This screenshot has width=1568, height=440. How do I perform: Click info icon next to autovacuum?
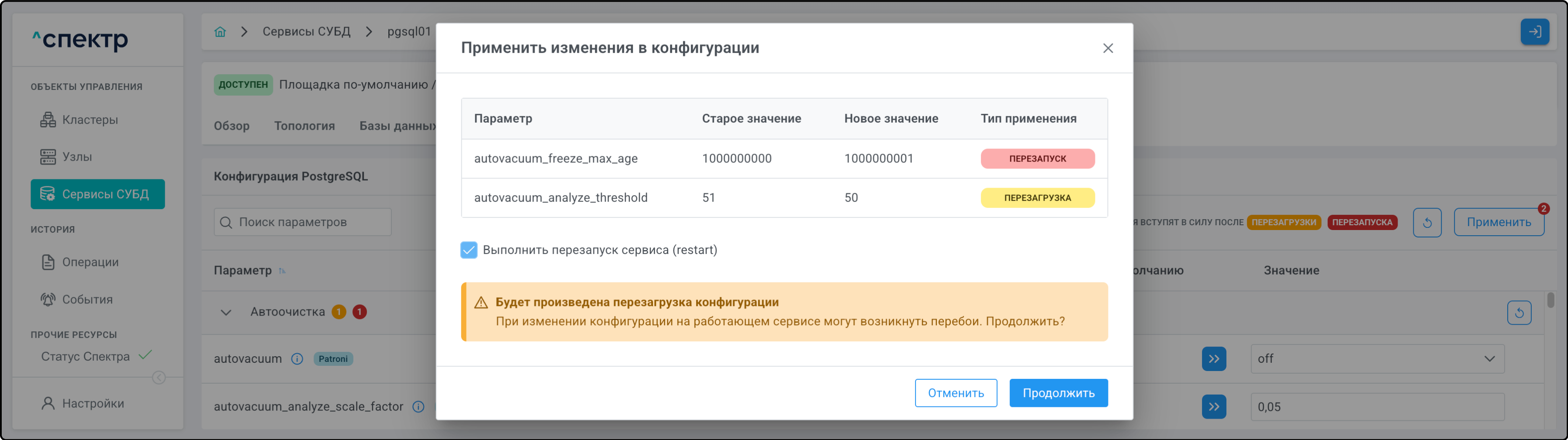(297, 359)
